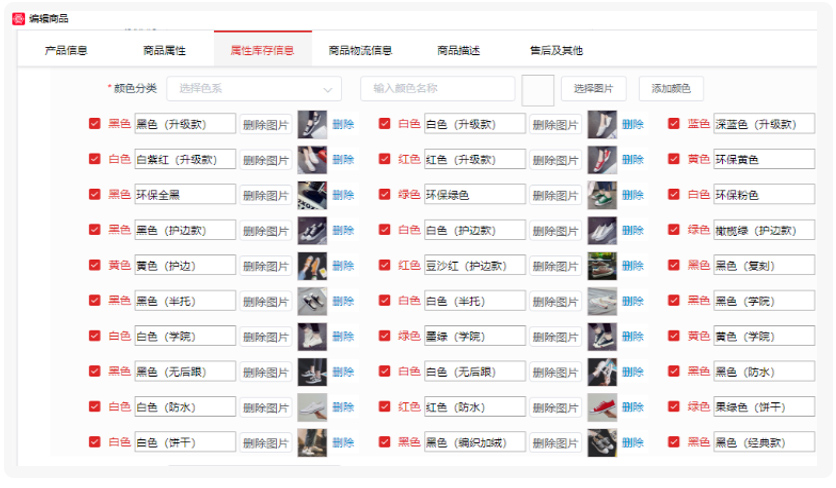
Task: Open the 产品信息 tab
Action: [x=66, y=51]
